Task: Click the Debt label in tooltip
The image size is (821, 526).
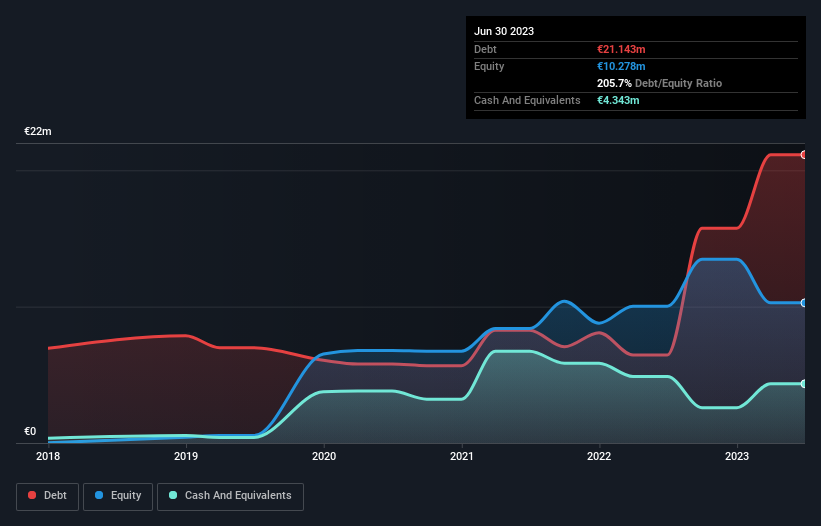Action: (485, 49)
